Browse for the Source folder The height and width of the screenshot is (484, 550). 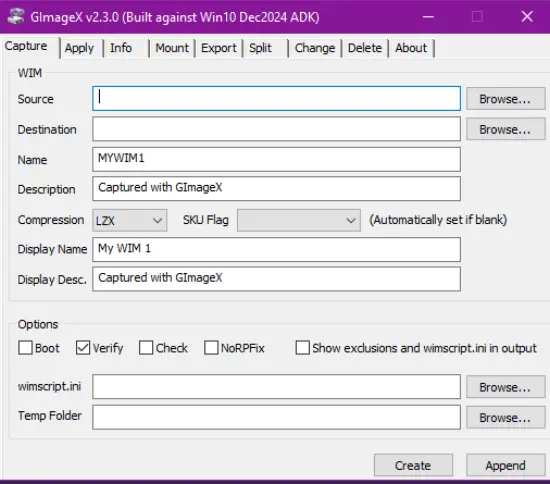coord(505,99)
